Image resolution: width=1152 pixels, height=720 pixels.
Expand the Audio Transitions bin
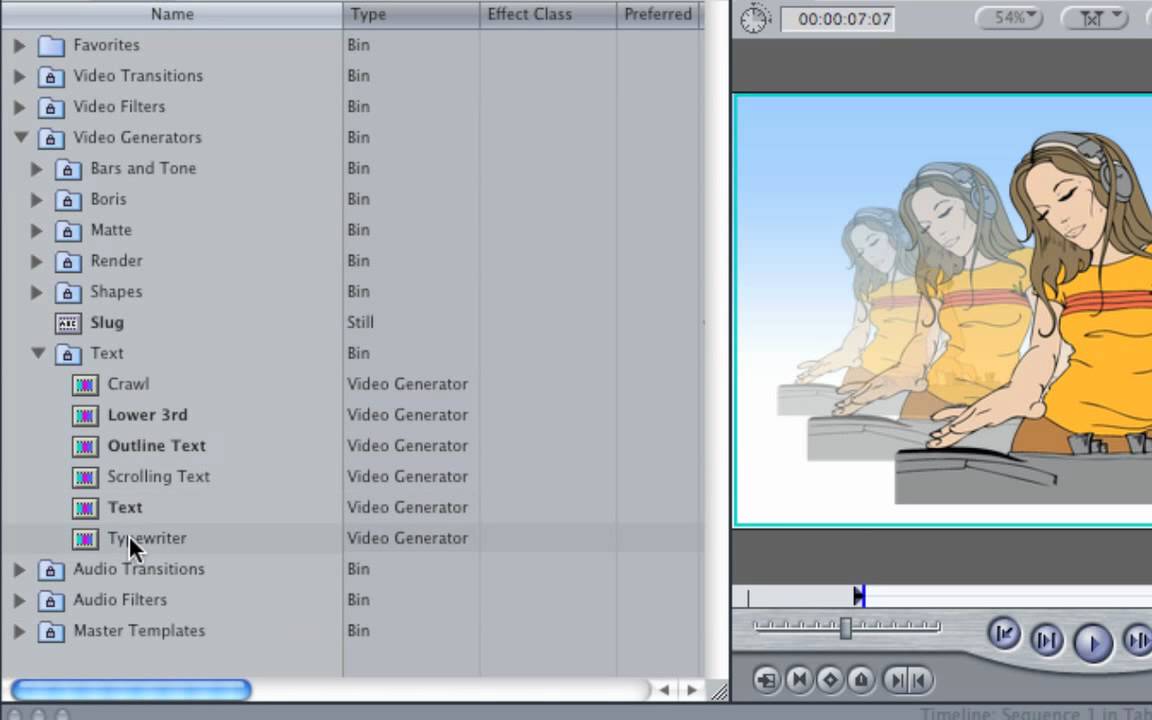(20, 570)
